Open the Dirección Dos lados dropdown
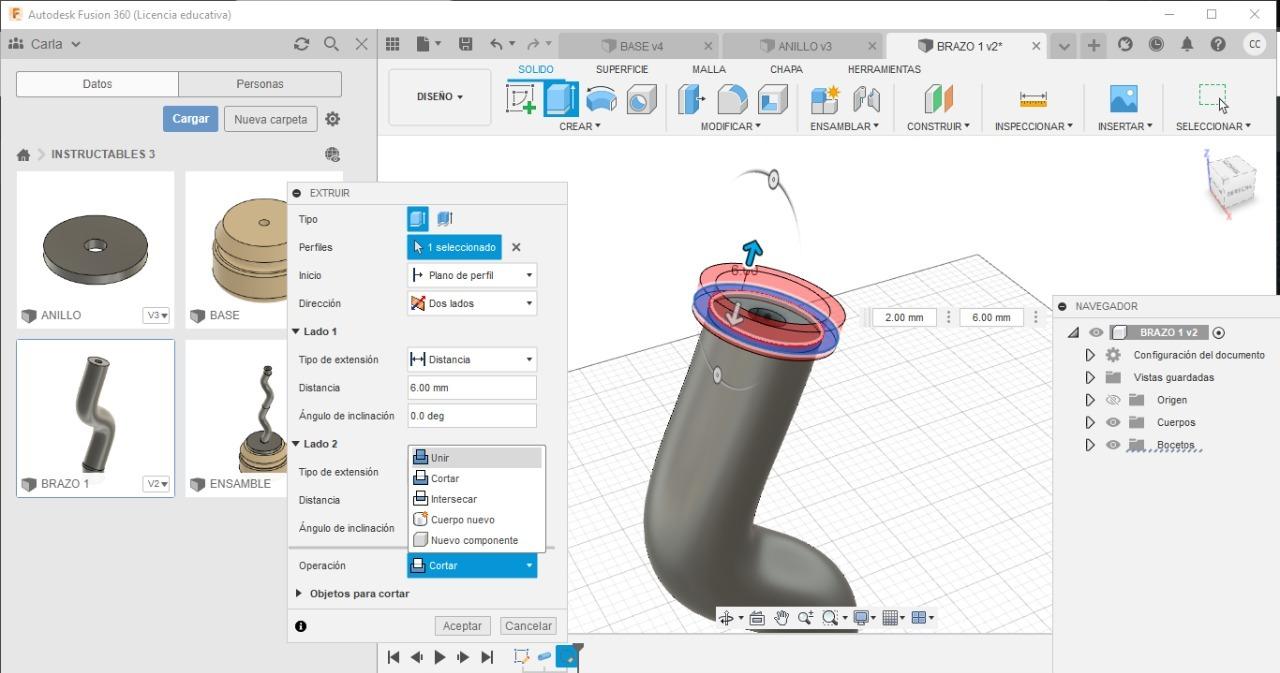This screenshot has width=1280, height=673. pyautogui.click(x=472, y=303)
